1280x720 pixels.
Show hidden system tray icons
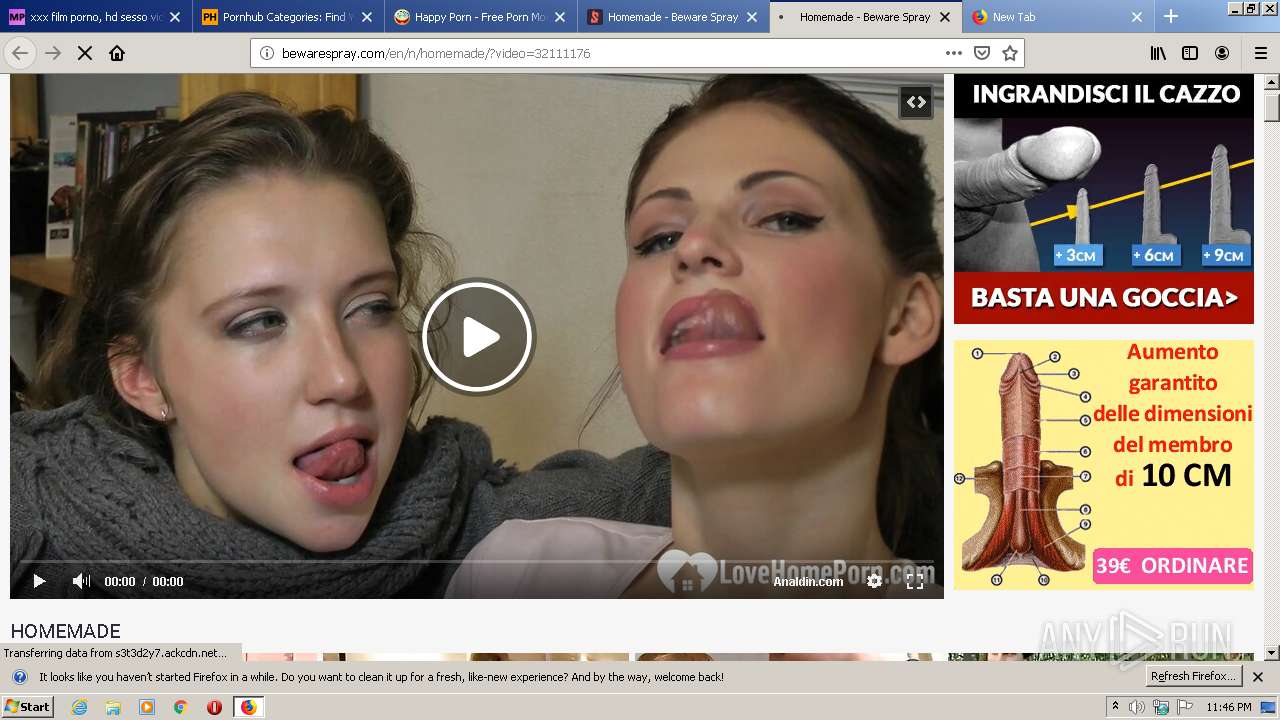[1116, 707]
